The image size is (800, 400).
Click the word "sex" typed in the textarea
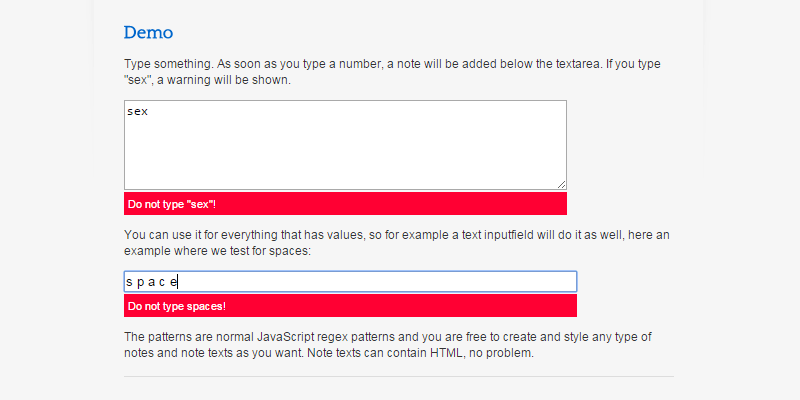coord(138,112)
